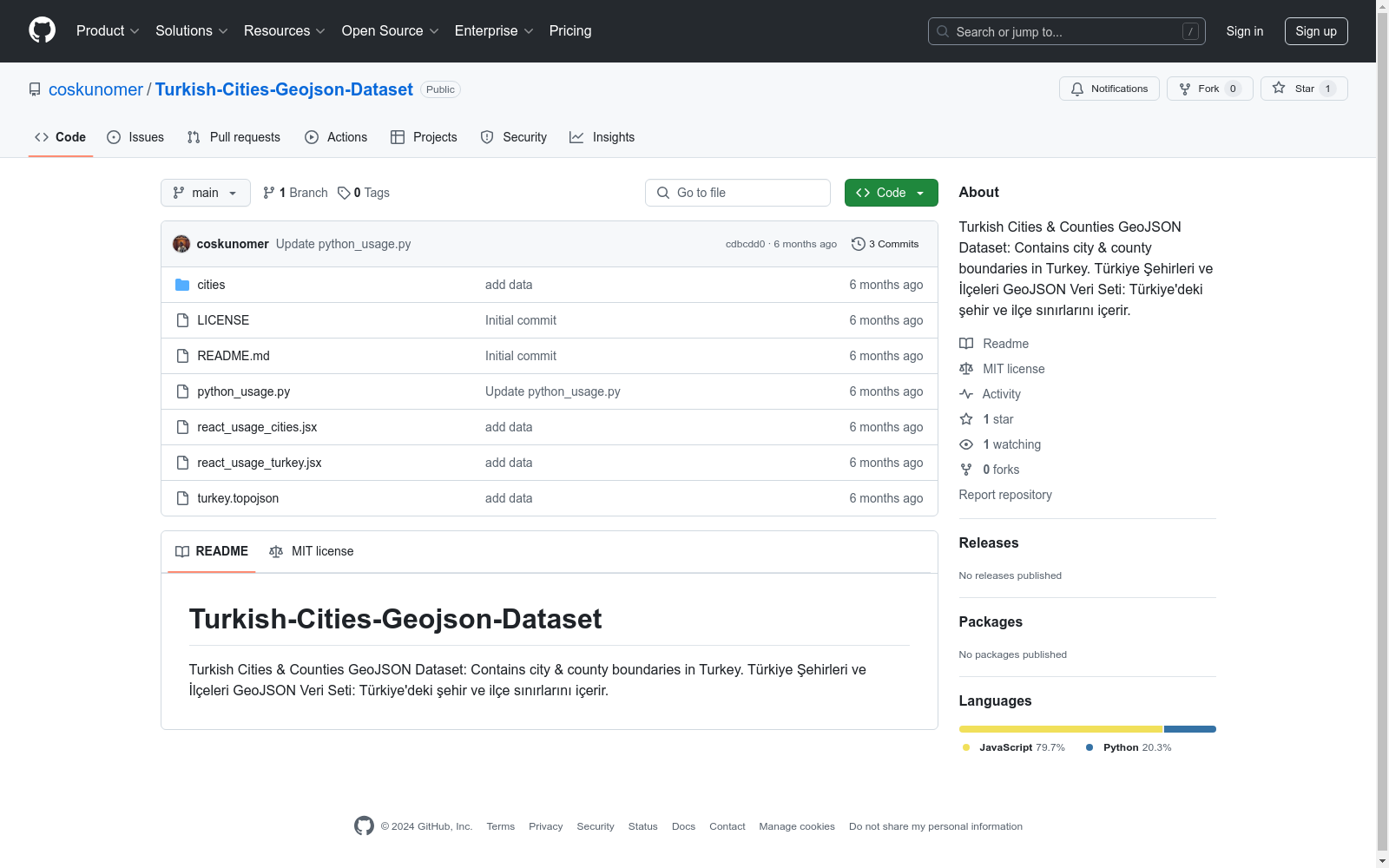
Task: Click Report repository link
Action: 1005,495
